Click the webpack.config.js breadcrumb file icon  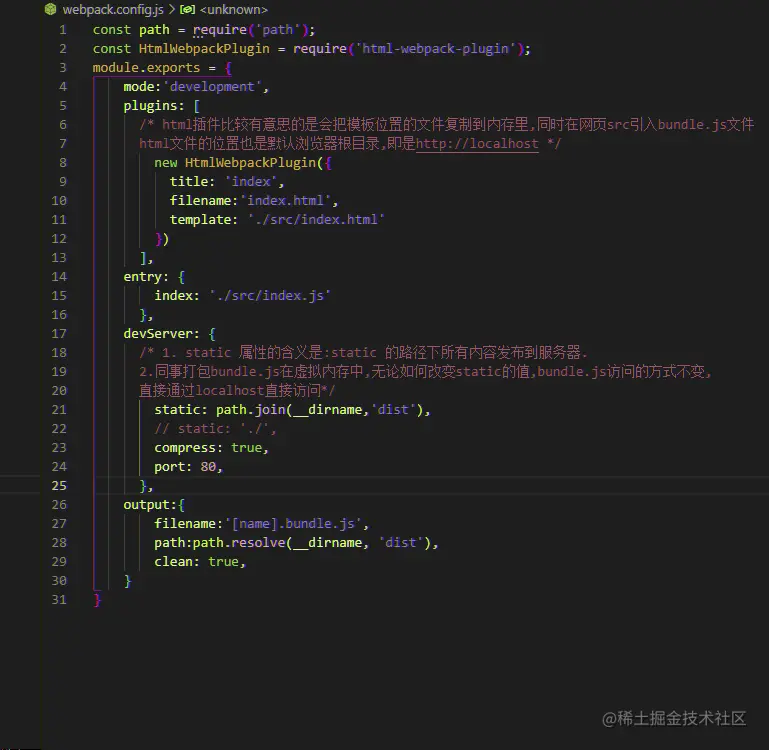click(x=50, y=9)
